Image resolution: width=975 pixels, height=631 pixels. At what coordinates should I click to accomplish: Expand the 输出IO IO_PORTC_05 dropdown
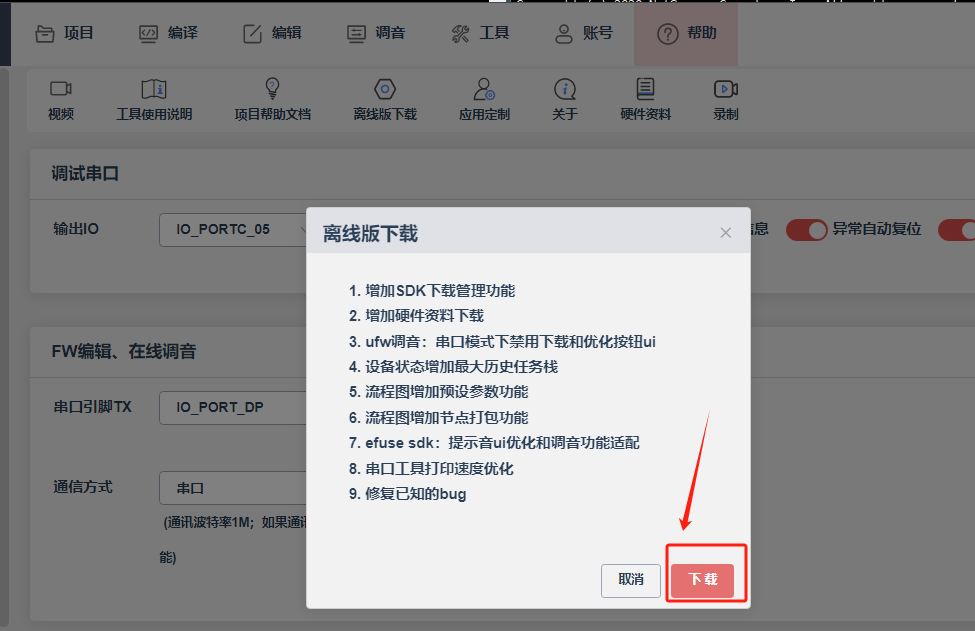coord(233,229)
